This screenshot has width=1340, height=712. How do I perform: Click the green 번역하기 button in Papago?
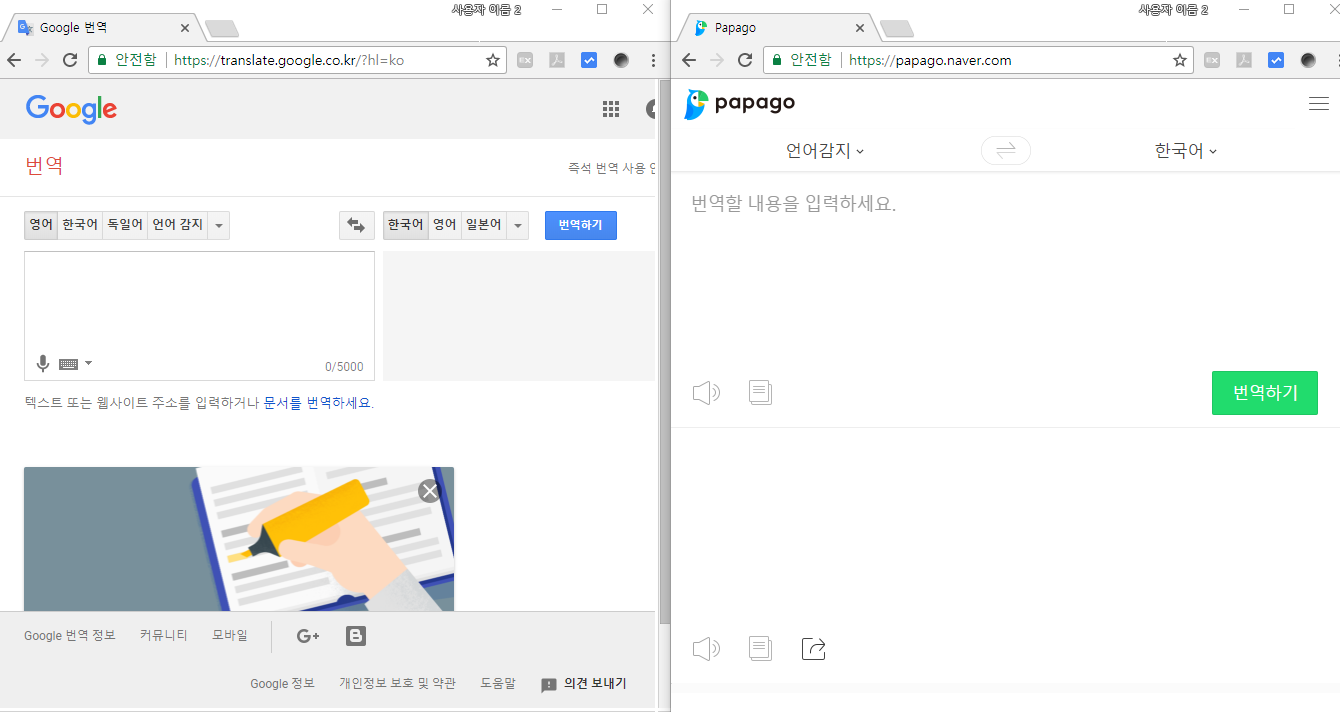pyautogui.click(x=1265, y=393)
